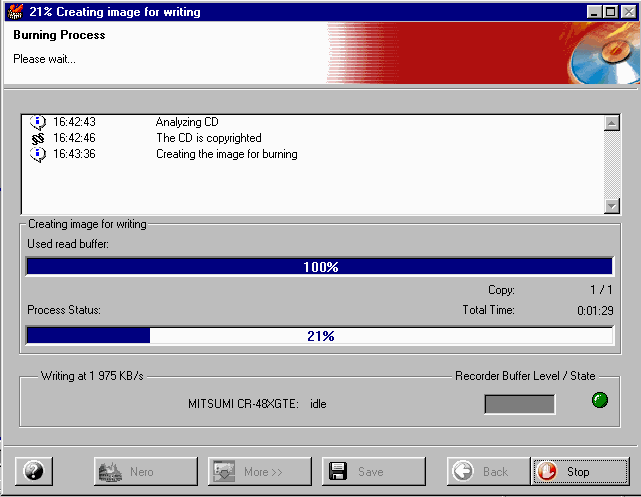Click the green recorder state LED
The image size is (641, 497).
point(599,403)
